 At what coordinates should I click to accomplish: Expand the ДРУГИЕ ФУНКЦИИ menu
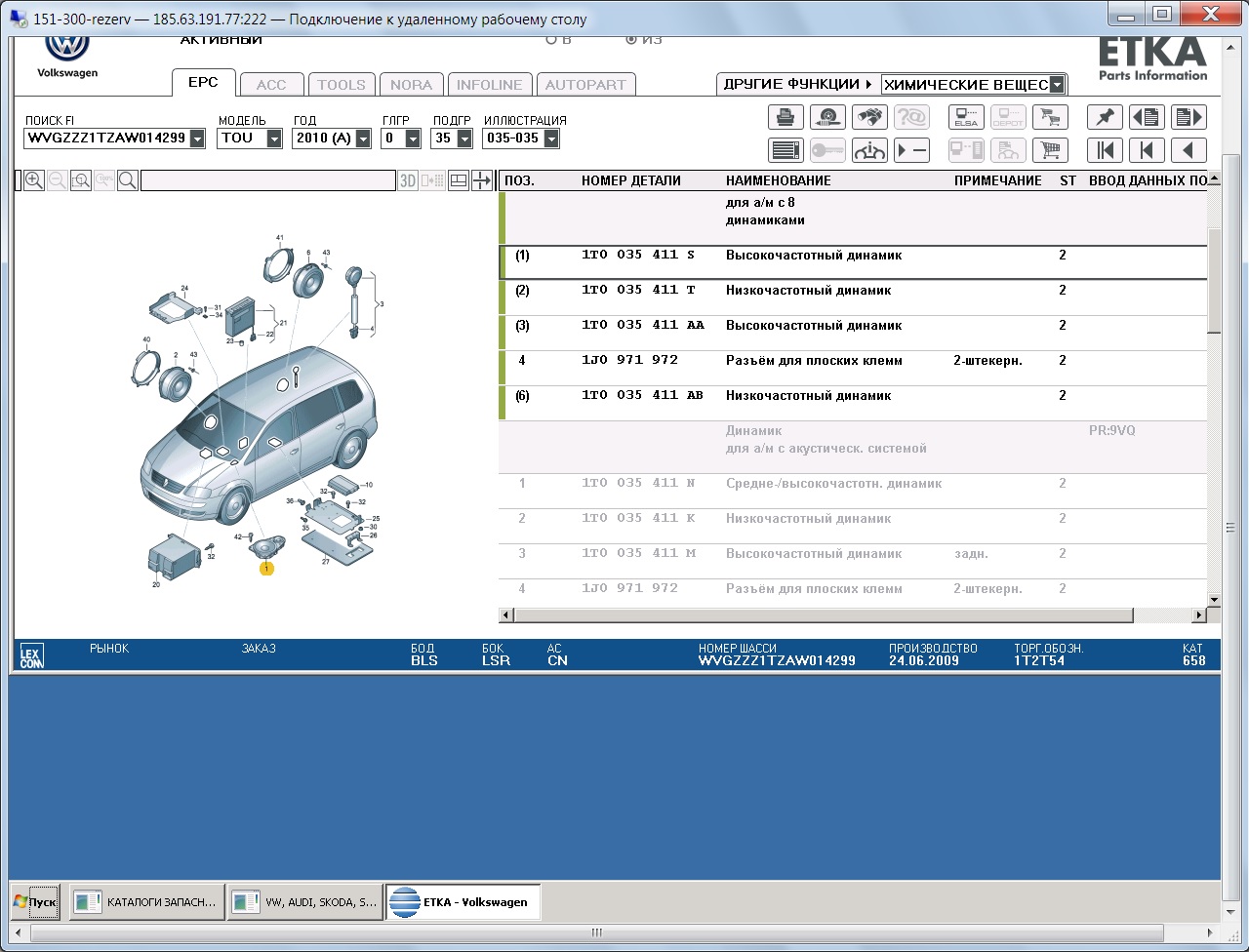coord(797,84)
